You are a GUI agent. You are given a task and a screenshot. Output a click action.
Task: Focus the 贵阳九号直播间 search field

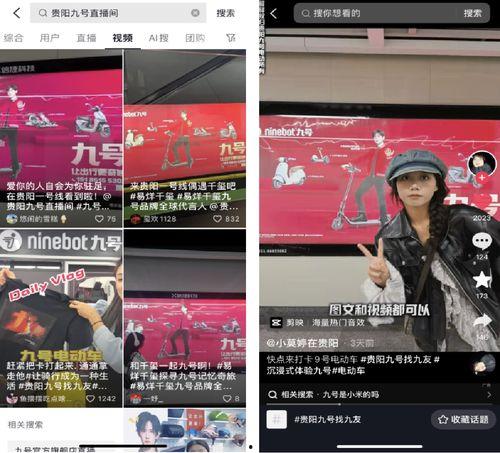tap(118, 13)
